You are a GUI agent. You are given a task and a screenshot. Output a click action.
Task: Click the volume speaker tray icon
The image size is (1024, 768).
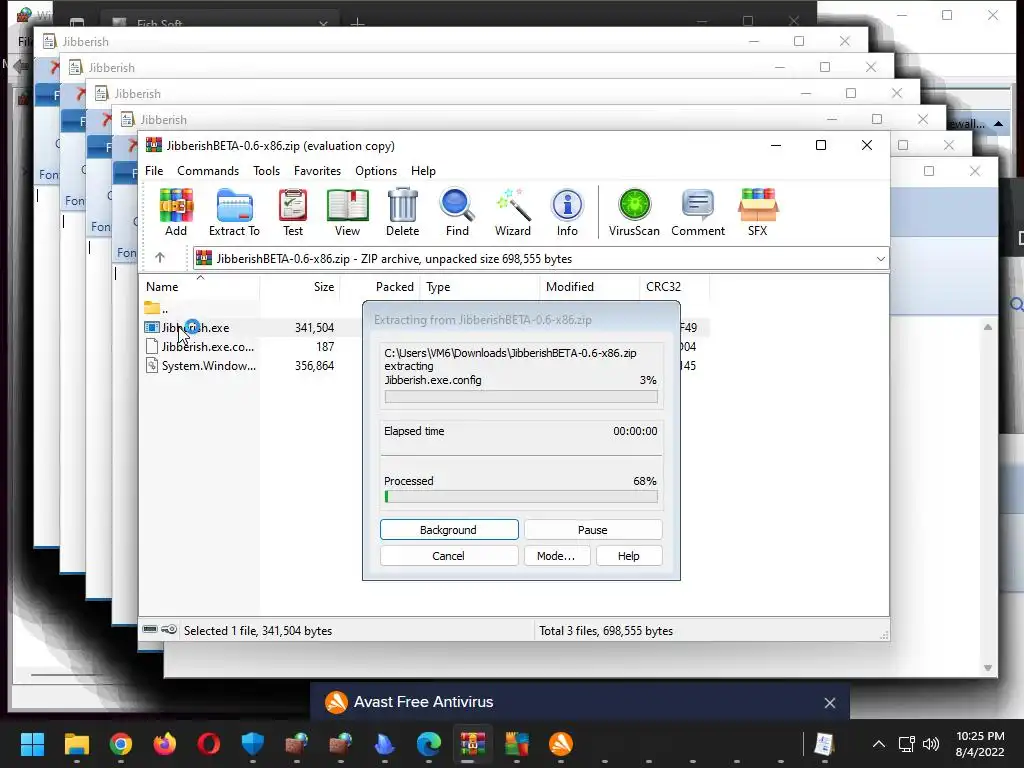point(931,744)
